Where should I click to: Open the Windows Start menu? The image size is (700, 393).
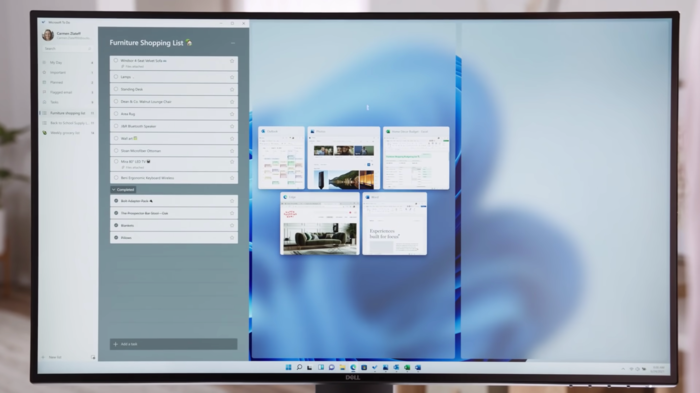click(288, 367)
